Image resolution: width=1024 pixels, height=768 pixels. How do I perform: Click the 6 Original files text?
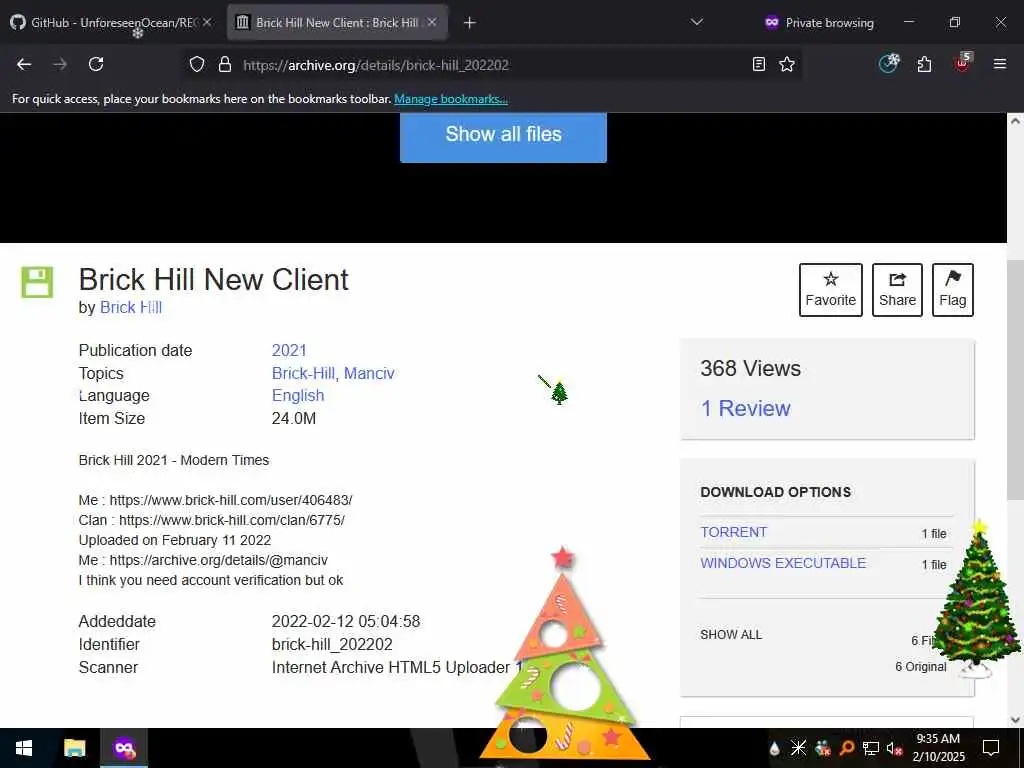coord(920,667)
